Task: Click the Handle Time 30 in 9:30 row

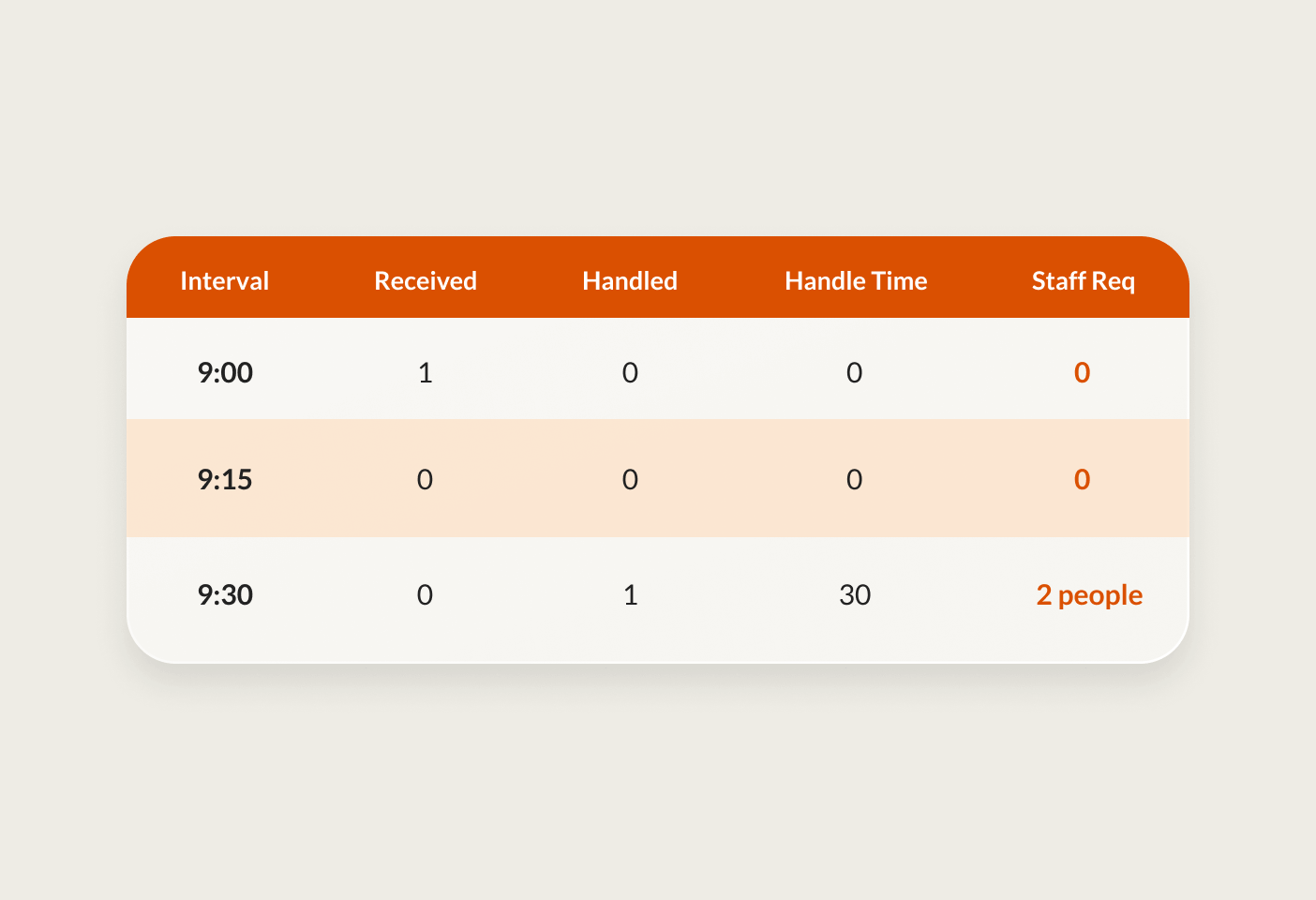Action: (x=855, y=594)
